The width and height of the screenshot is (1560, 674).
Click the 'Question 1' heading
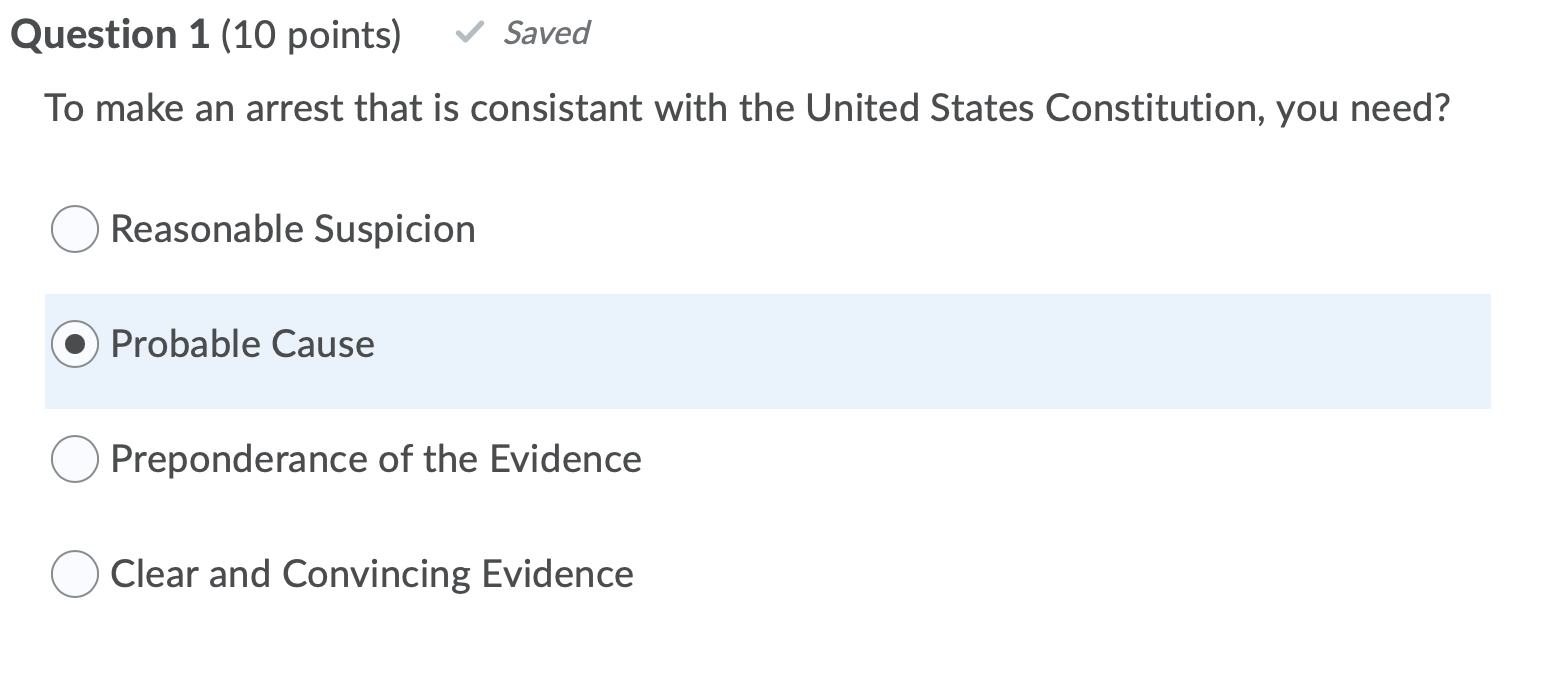[x=110, y=35]
